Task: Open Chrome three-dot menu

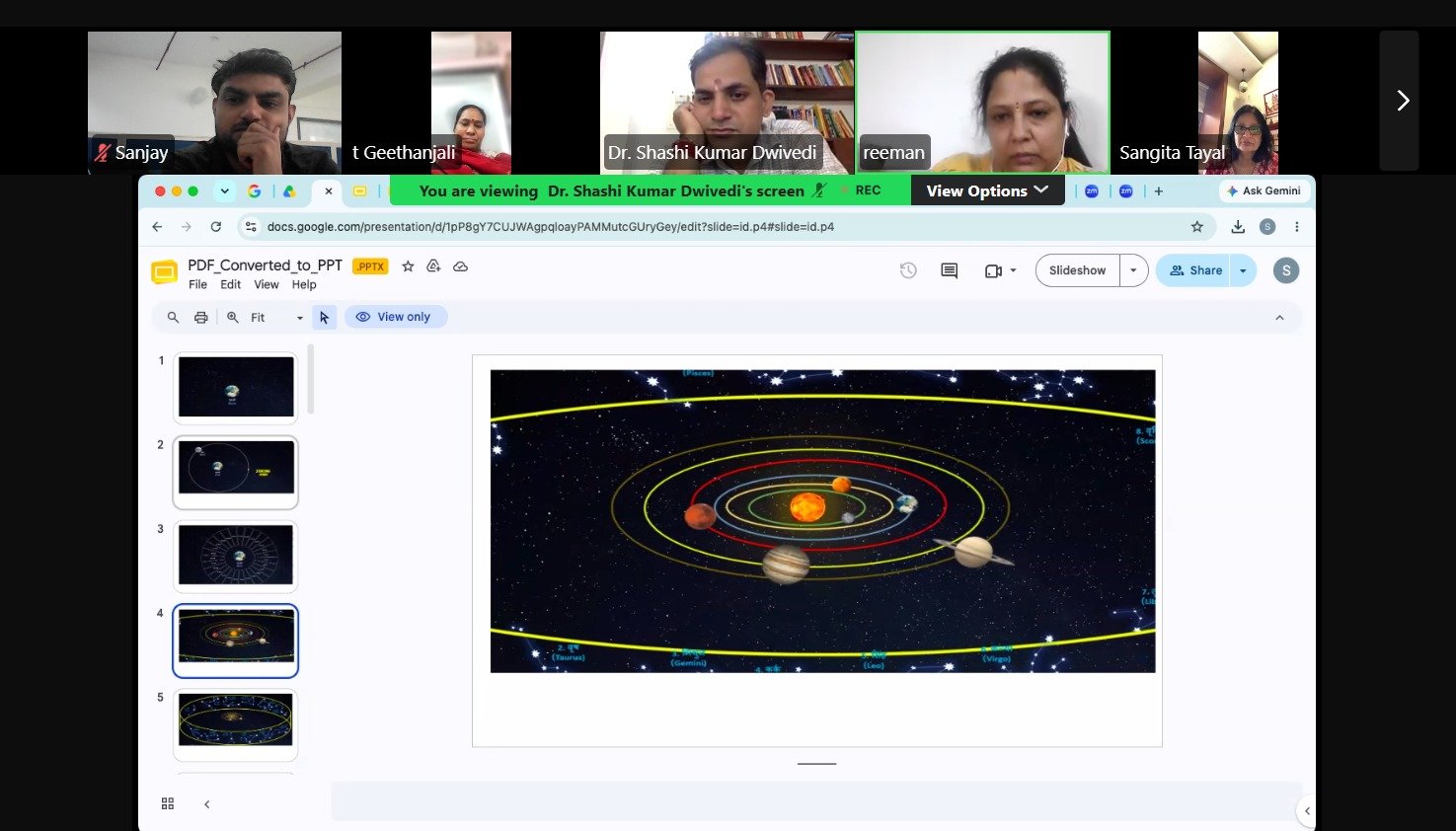Action: tap(1297, 227)
